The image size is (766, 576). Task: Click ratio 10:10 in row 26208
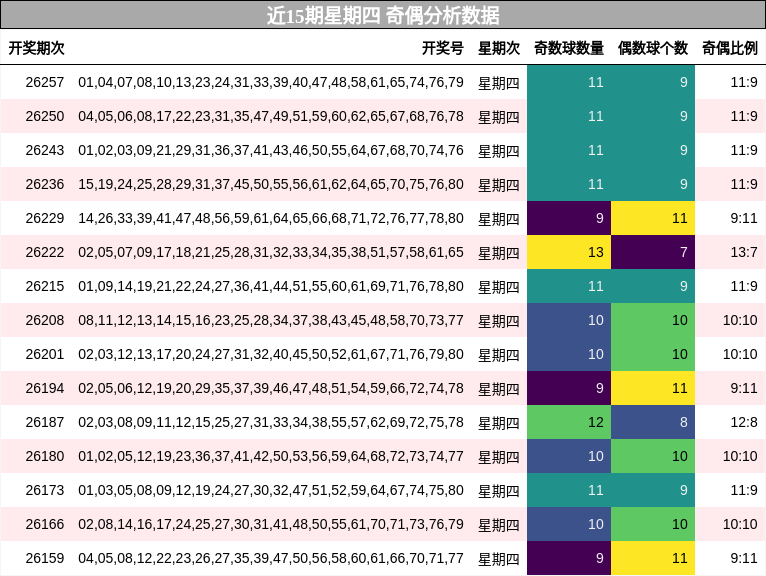740,320
